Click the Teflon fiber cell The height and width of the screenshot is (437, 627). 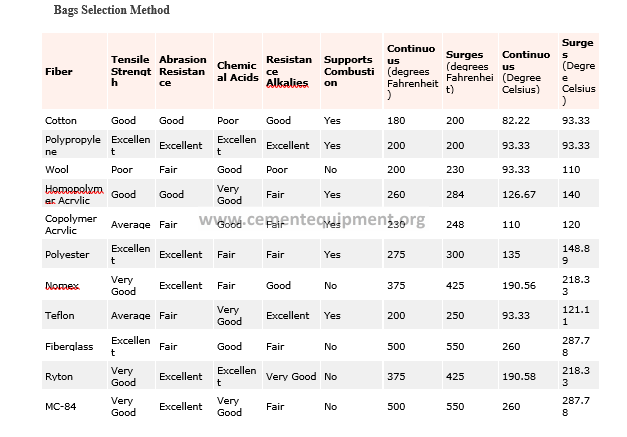tap(60, 315)
